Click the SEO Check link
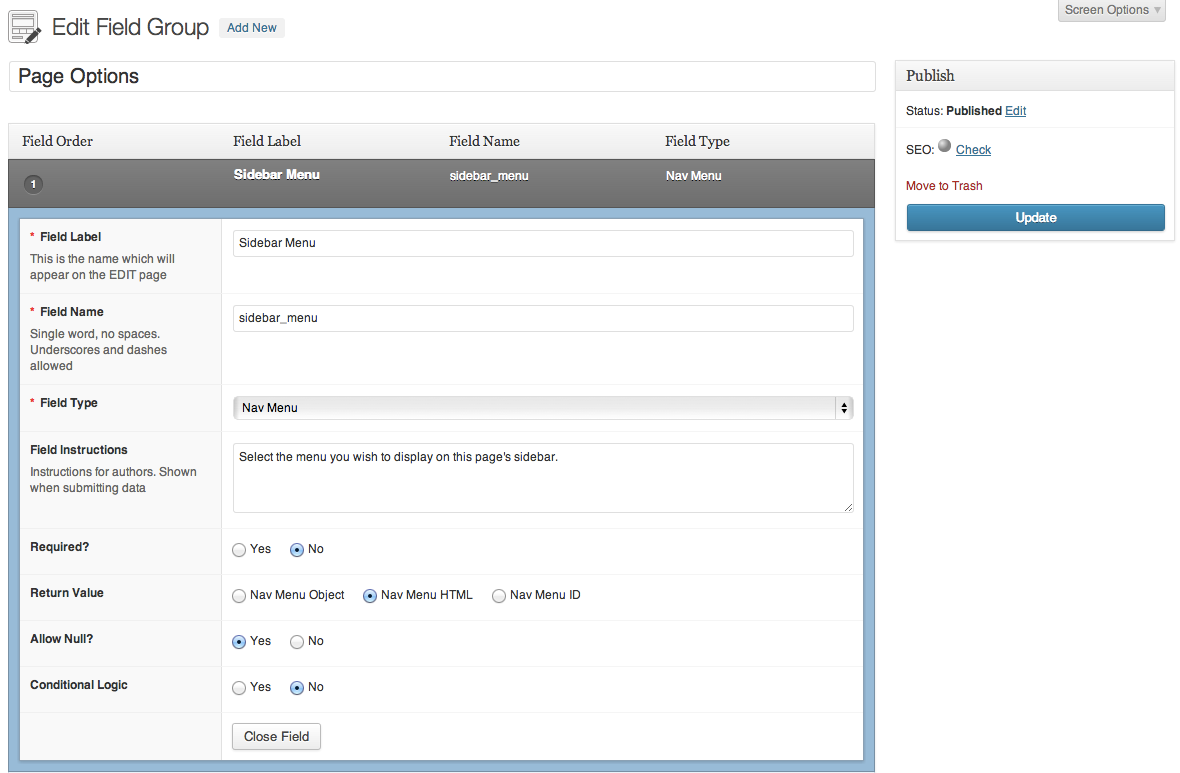1180x773 pixels. click(x=973, y=150)
